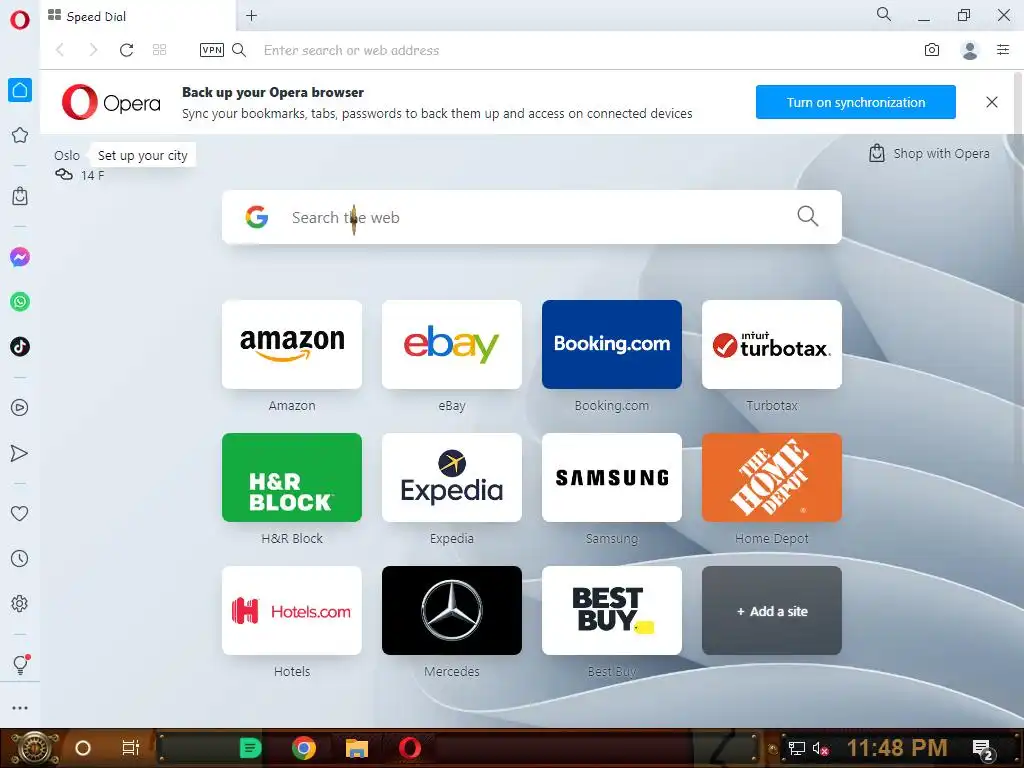This screenshot has width=1024, height=768.
Task: Open Settings gear in sidebar
Action: (x=20, y=603)
